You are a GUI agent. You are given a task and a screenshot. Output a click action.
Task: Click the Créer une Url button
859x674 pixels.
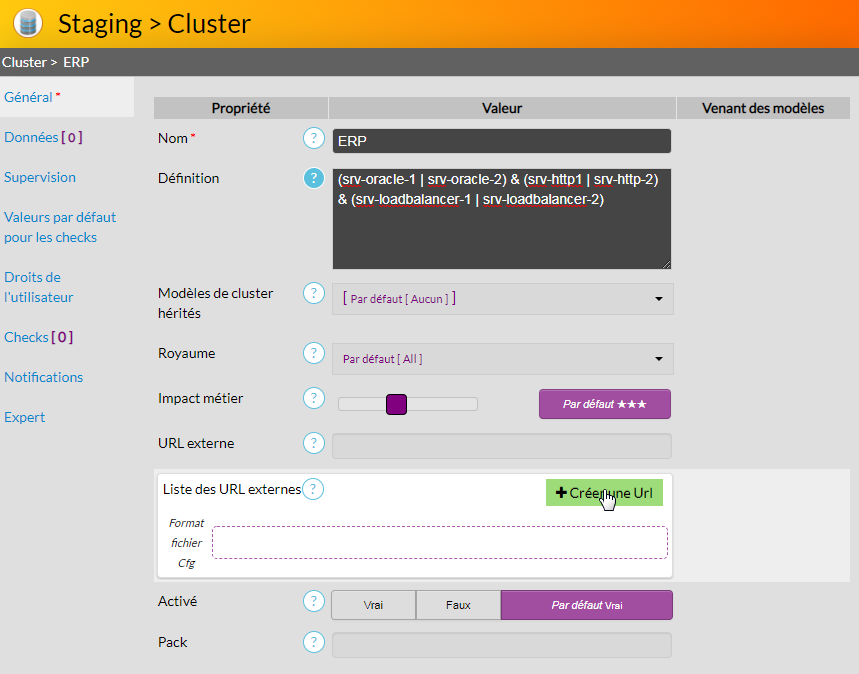[x=604, y=493]
